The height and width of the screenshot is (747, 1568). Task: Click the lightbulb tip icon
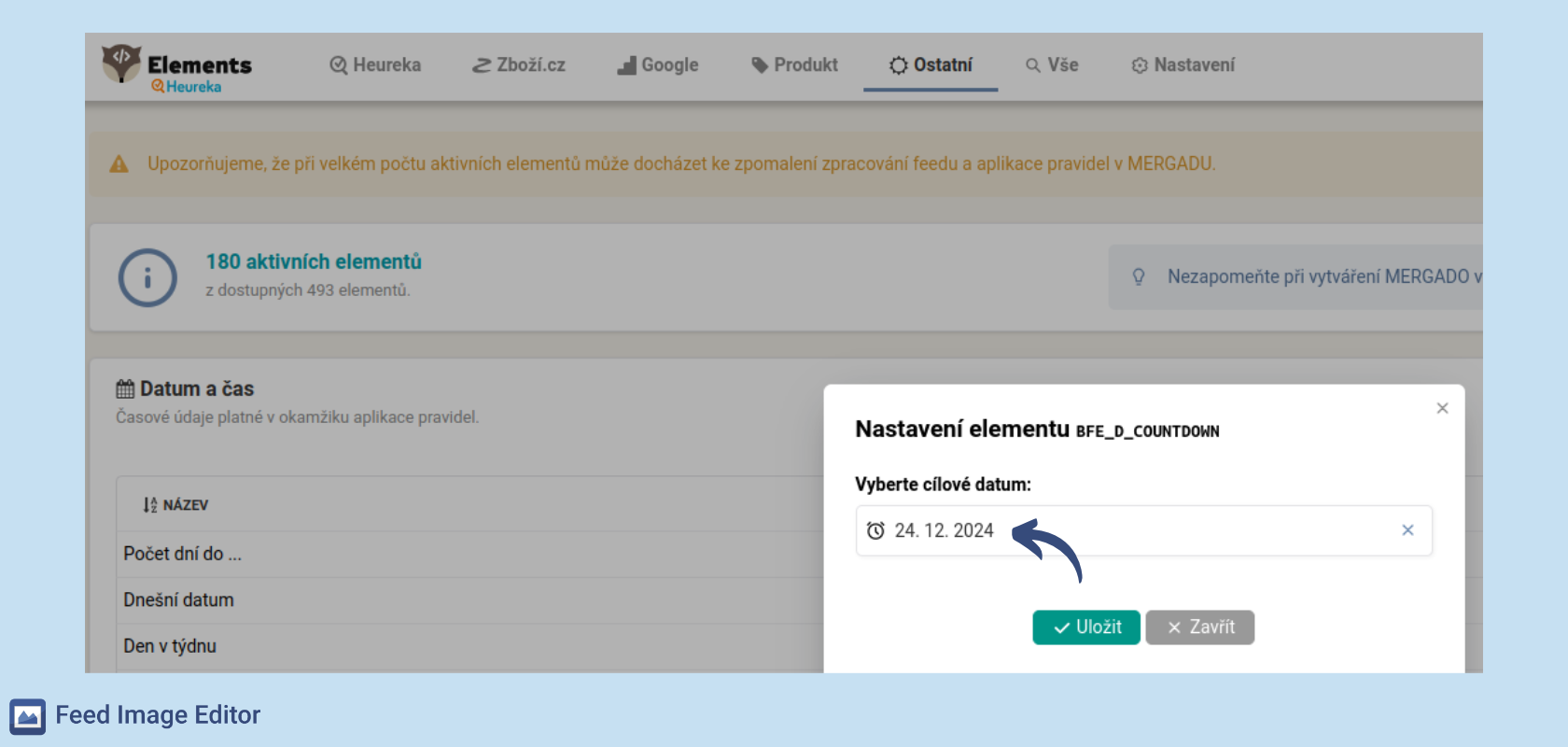coord(1139,276)
